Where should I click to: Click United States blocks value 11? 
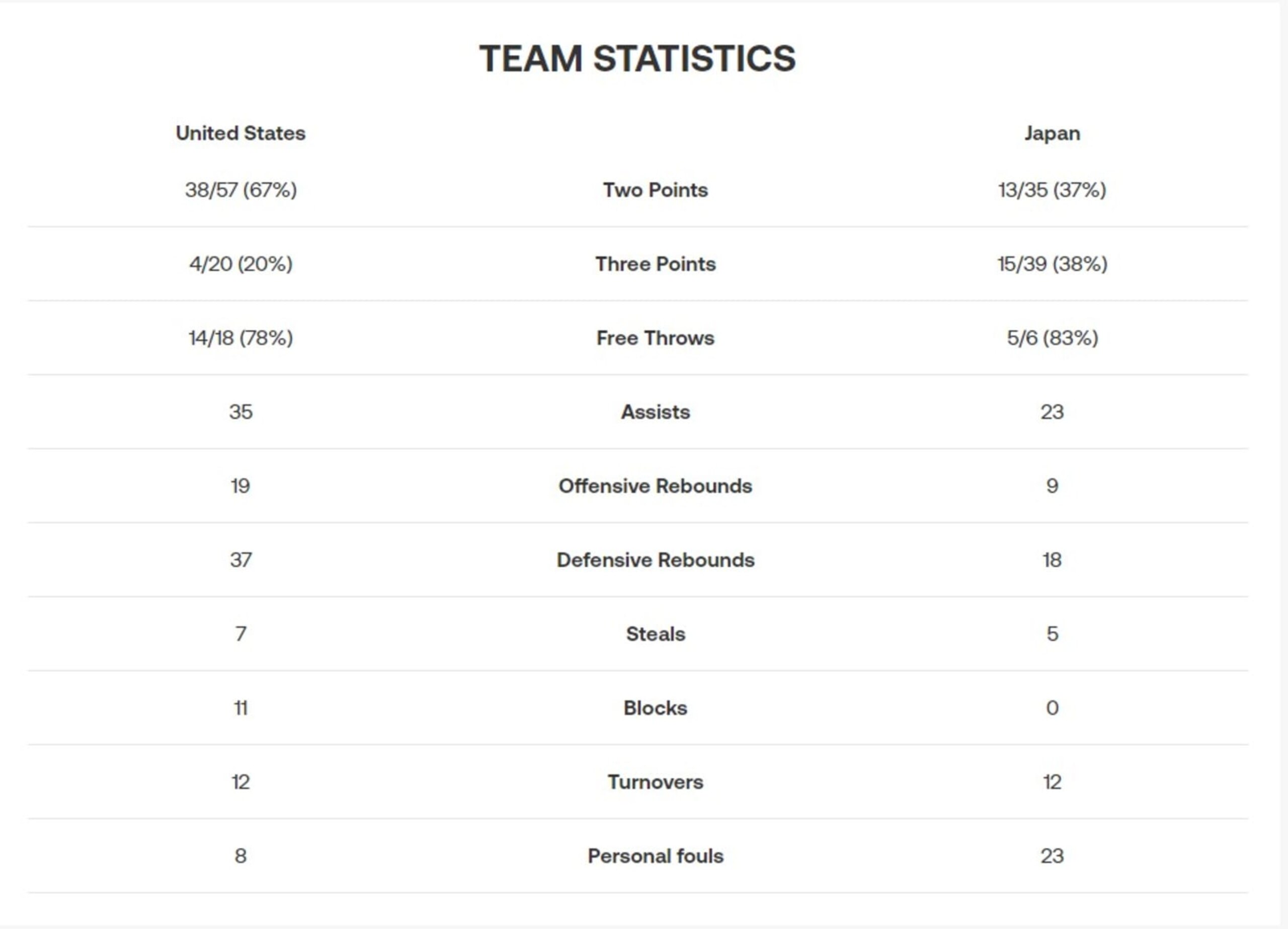(x=241, y=708)
